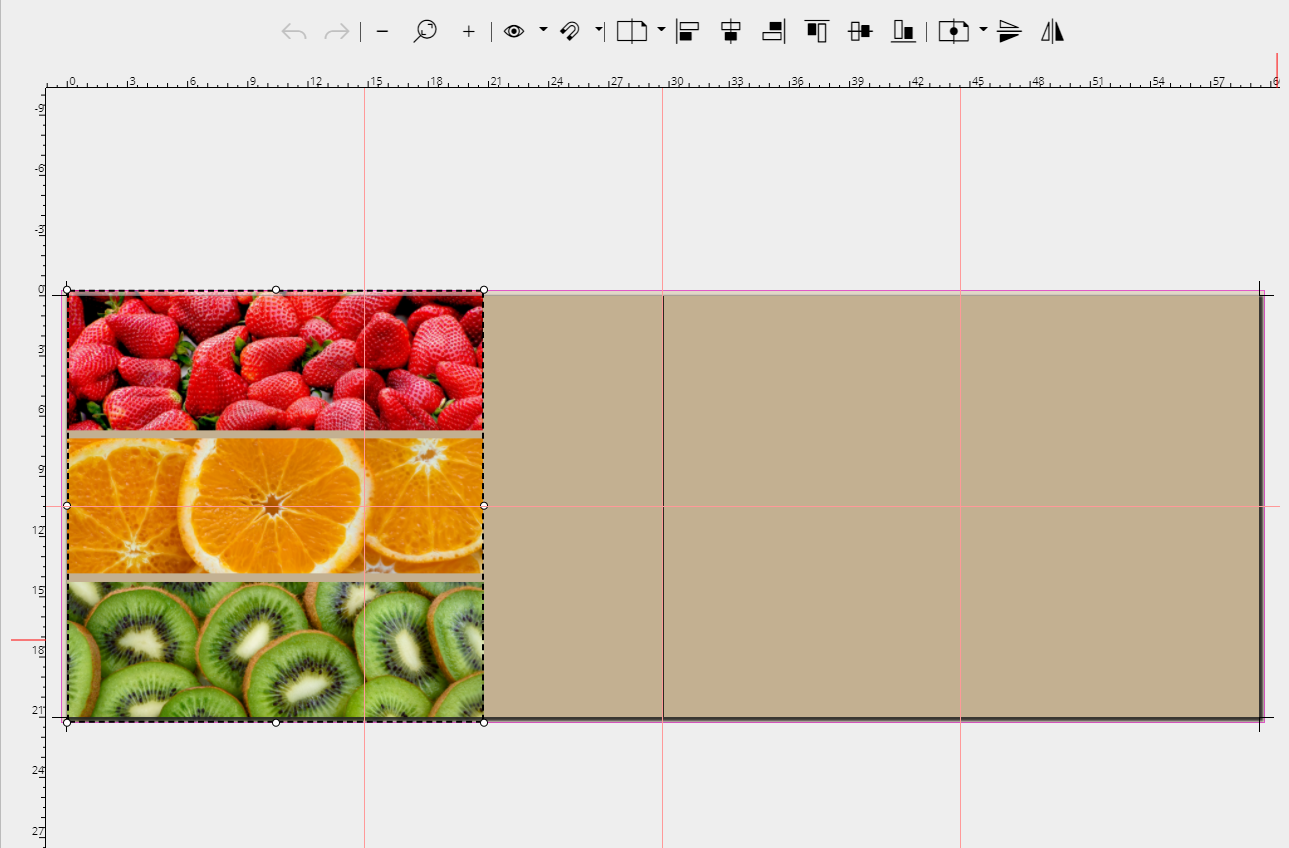The height and width of the screenshot is (848, 1289).
Task: Activate the magnifier zoom tool
Action: pos(425,31)
